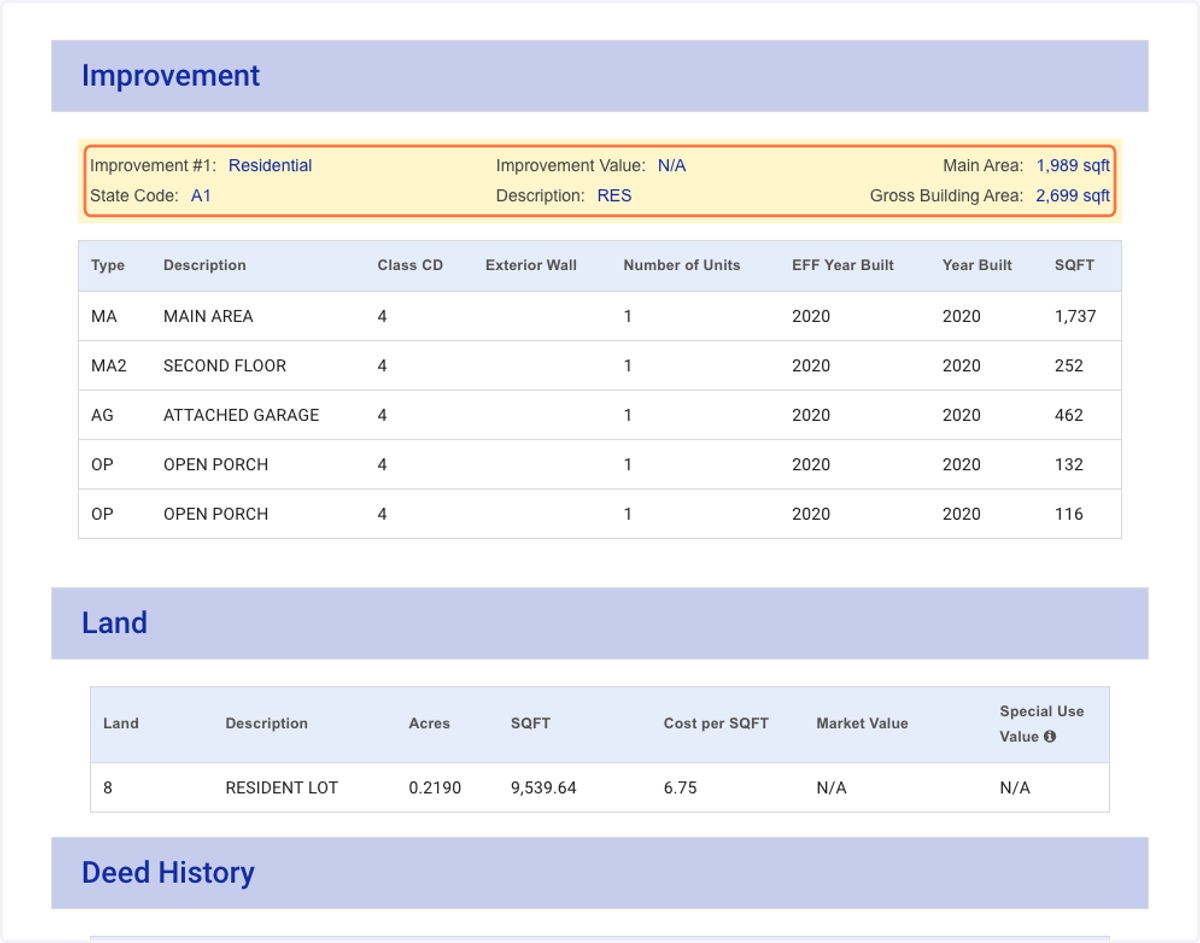Click the Cost per SQFT column header

click(716, 724)
